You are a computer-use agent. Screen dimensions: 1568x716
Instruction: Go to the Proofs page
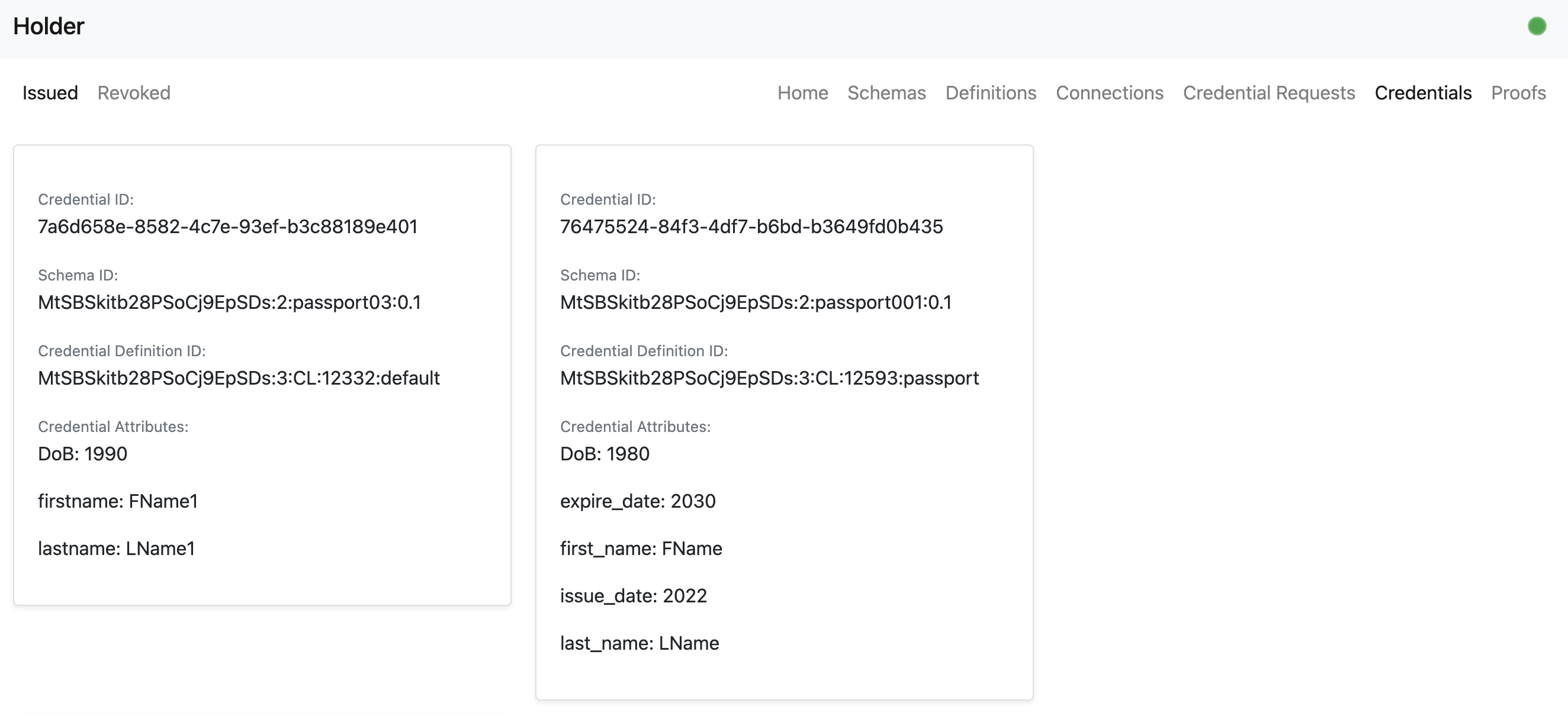(1518, 92)
